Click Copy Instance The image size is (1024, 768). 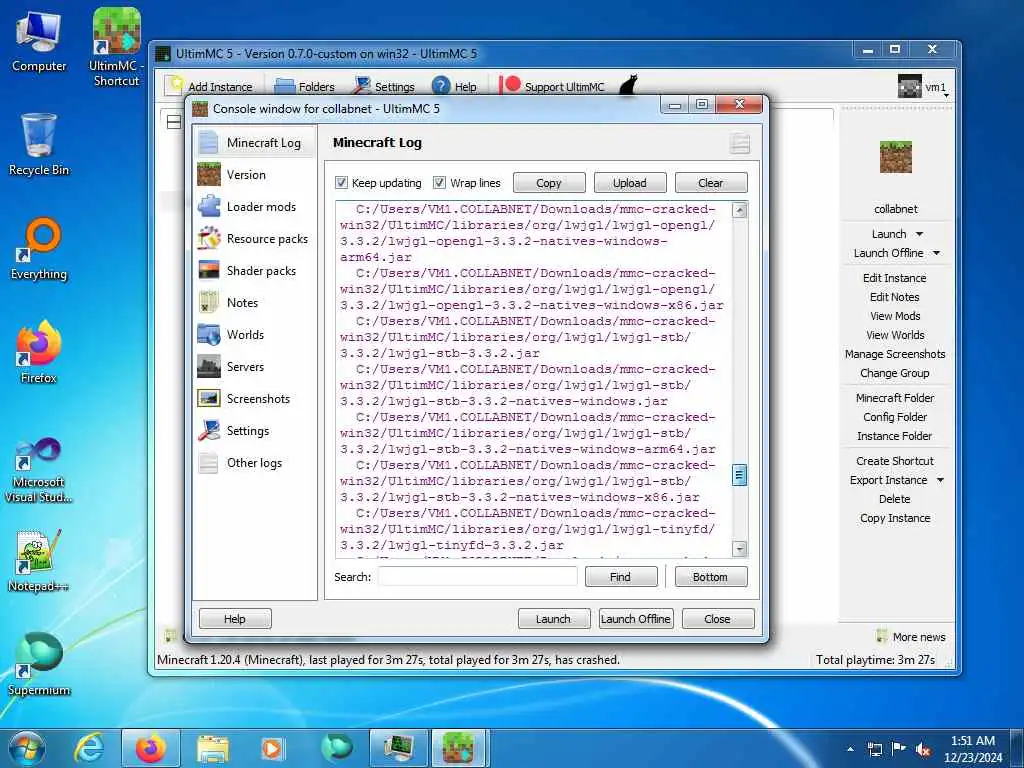[x=895, y=517]
